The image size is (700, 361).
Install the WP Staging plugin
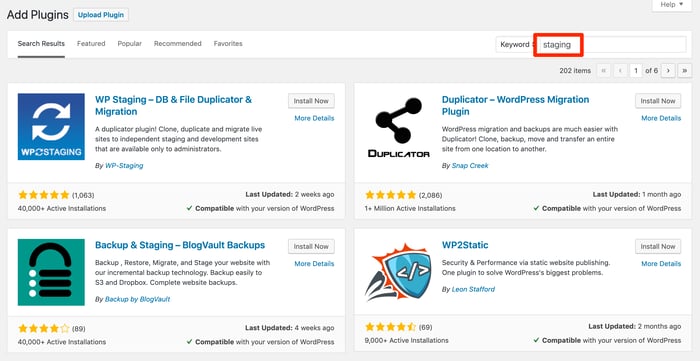click(311, 101)
